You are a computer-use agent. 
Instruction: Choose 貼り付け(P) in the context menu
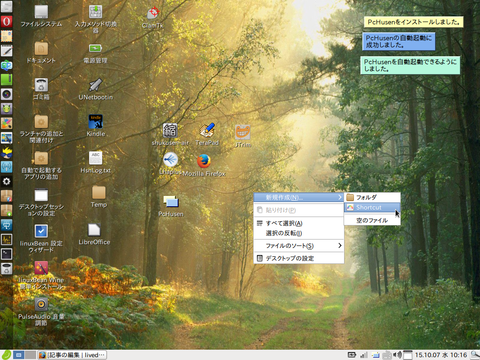tap(299, 210)
